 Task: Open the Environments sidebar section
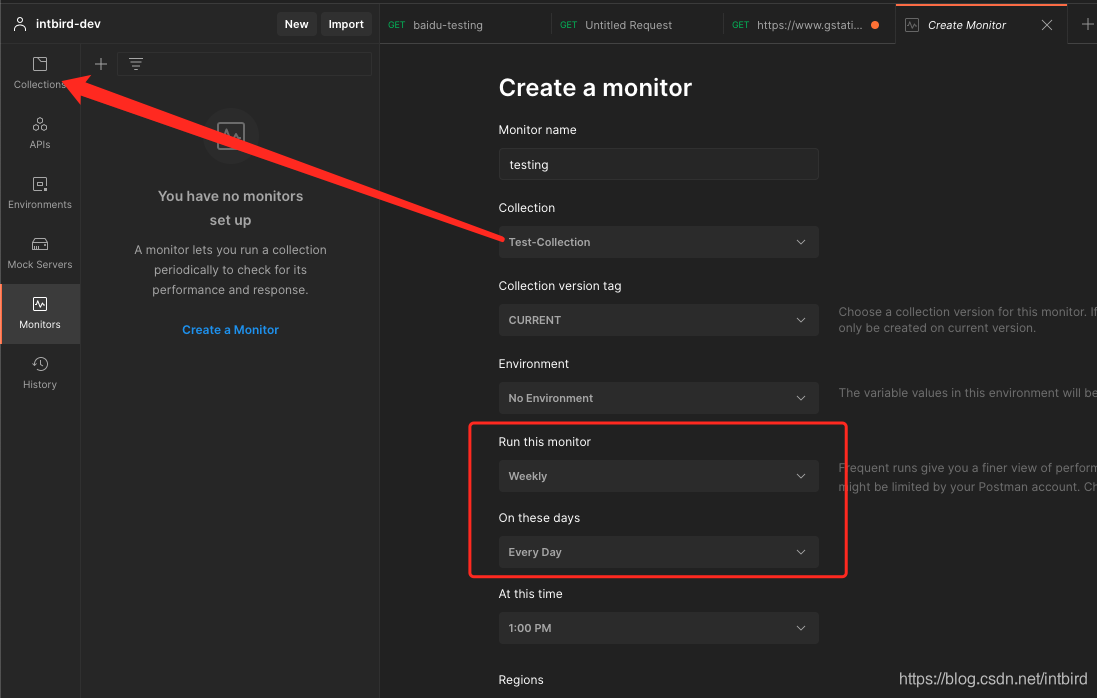click(40, 193)
